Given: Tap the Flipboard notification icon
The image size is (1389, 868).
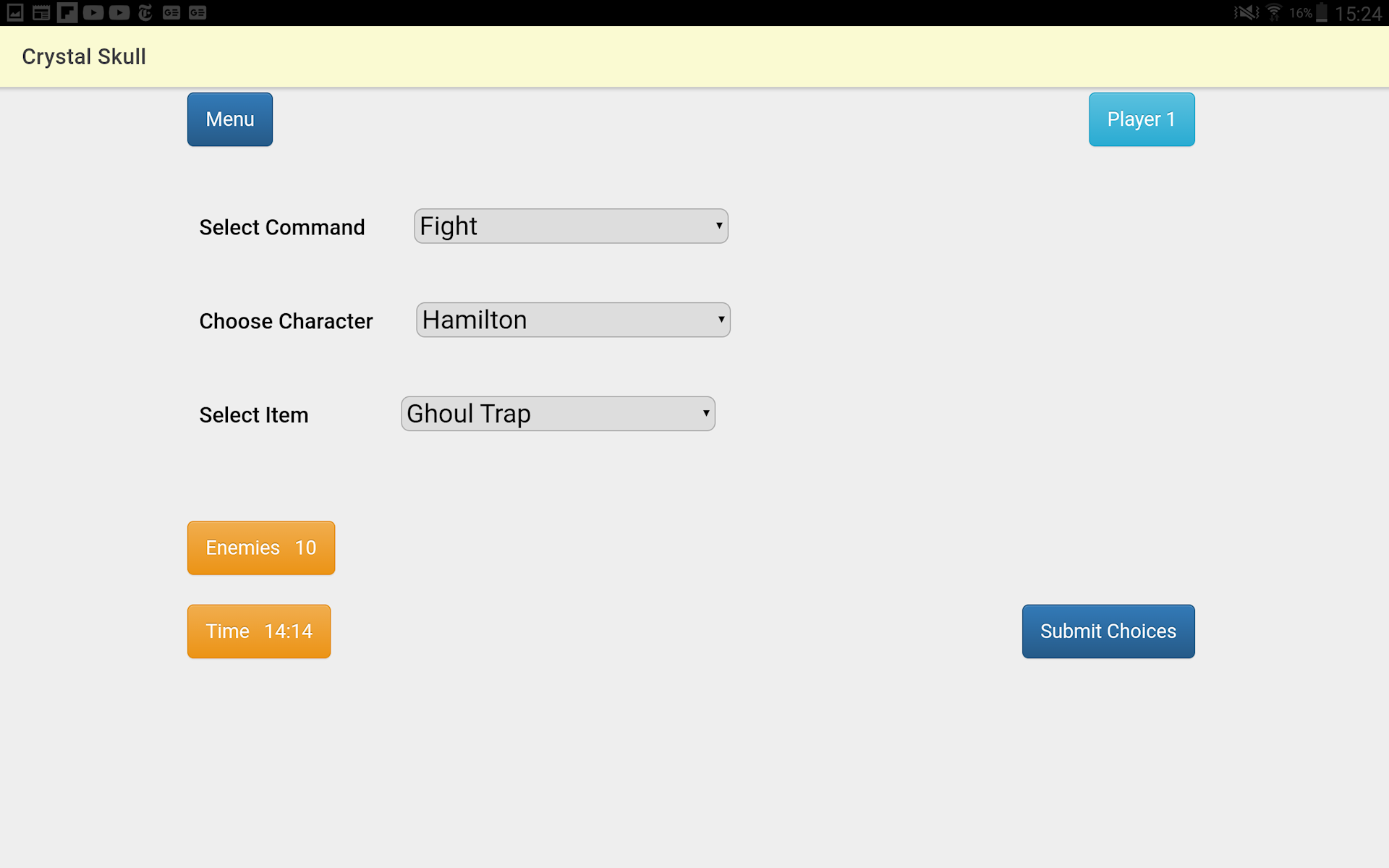Looking at the screenshot, I should click(67, 12).
